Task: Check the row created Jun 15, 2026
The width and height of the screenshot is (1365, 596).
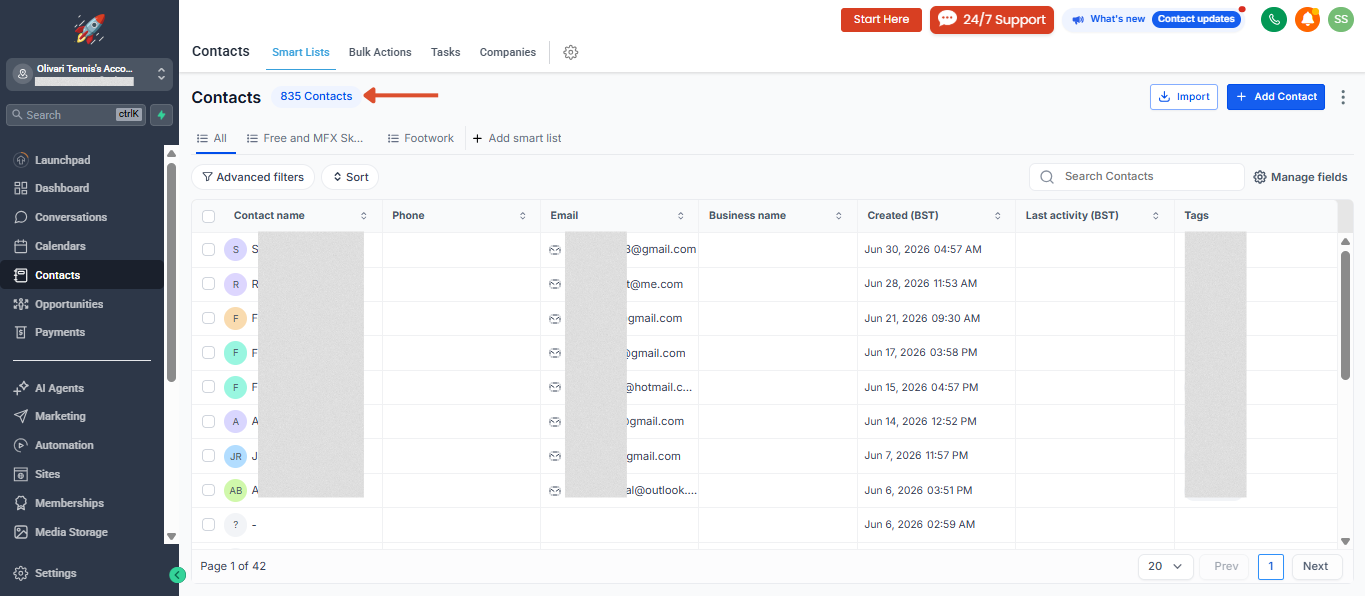Action: click(208, 387)
